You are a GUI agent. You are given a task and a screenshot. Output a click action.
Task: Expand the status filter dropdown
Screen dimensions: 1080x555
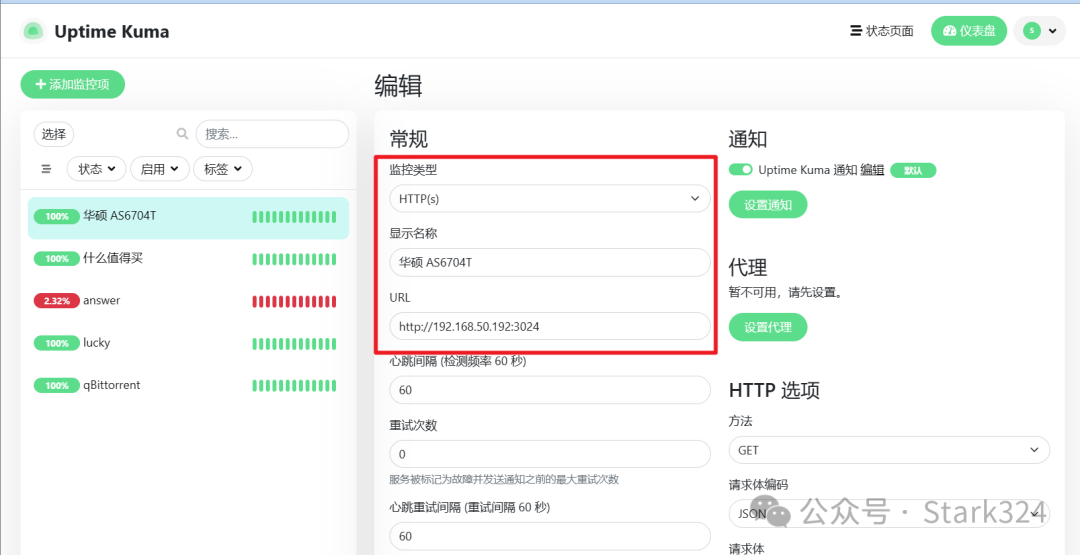point(96,169)
